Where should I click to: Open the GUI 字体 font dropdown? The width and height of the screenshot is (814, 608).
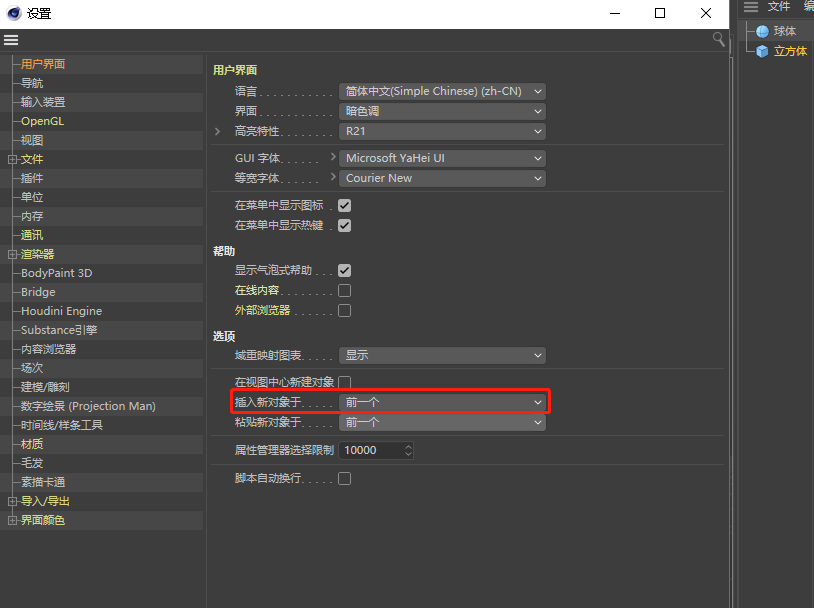[x=442, y=158]
